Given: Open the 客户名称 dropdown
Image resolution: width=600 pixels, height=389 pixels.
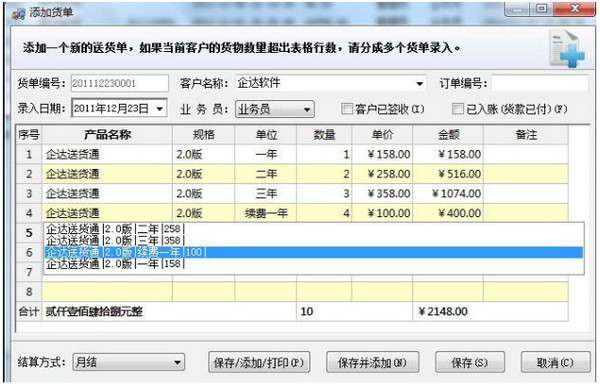Looking at the screenshot, I should coord(419,83).
